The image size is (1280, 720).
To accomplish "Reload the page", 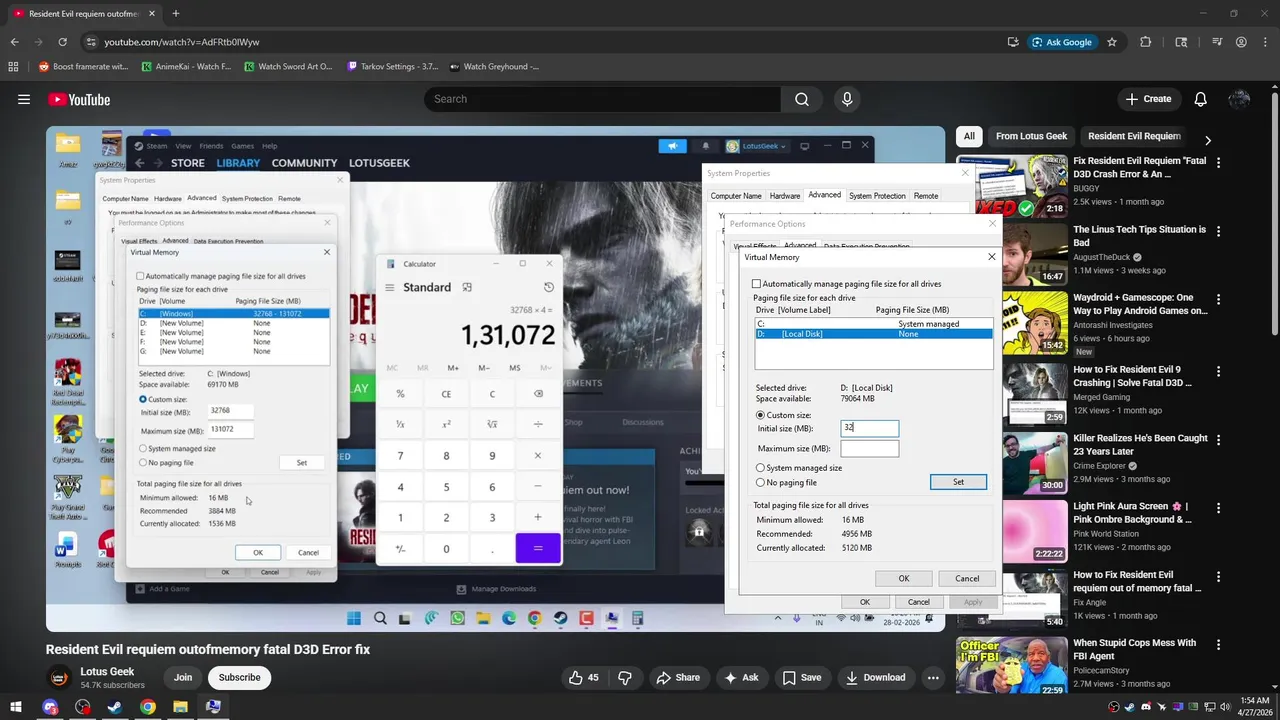I will point(62,42).
